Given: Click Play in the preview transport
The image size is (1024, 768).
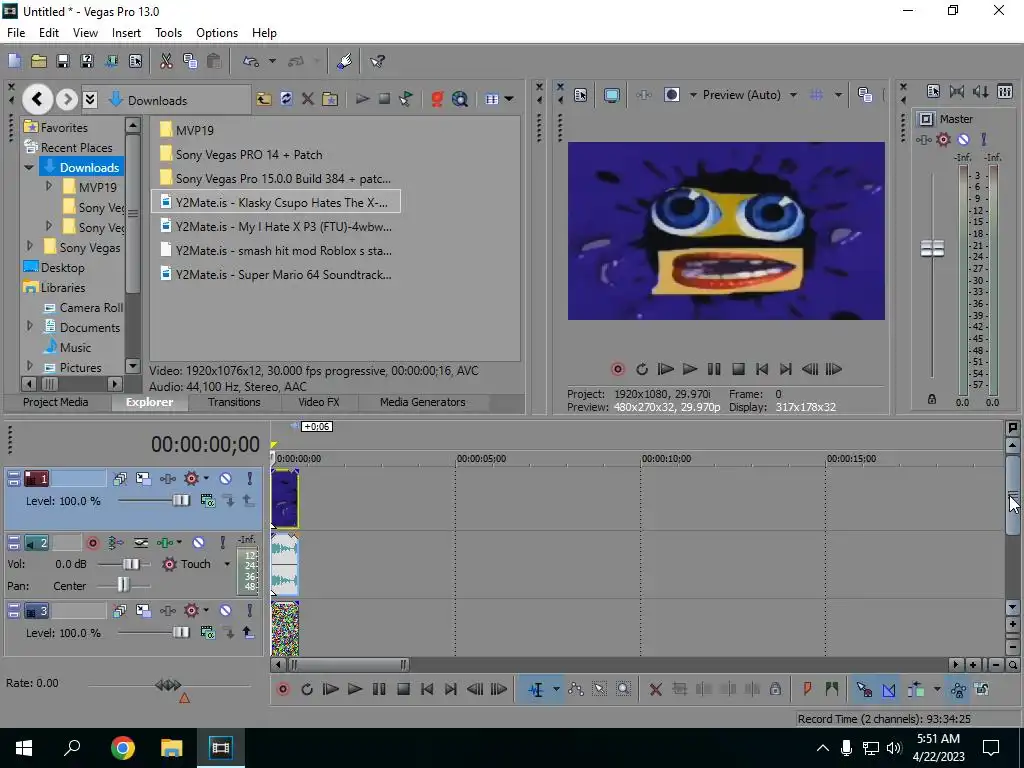Looking at the screenshot, I should 690,369.
